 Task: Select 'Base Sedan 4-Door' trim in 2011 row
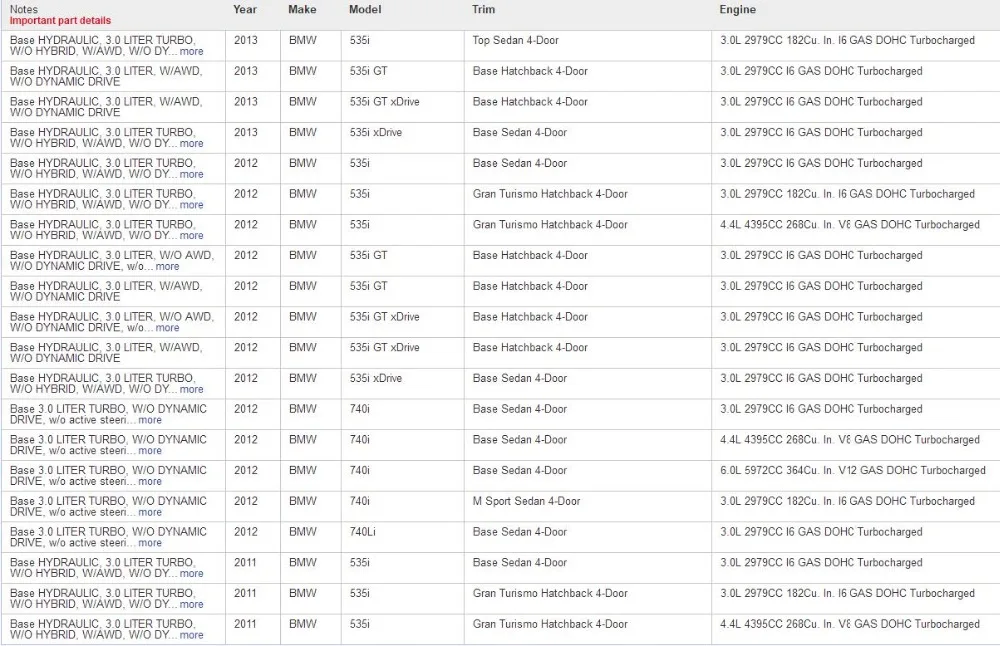click(588, 568)
